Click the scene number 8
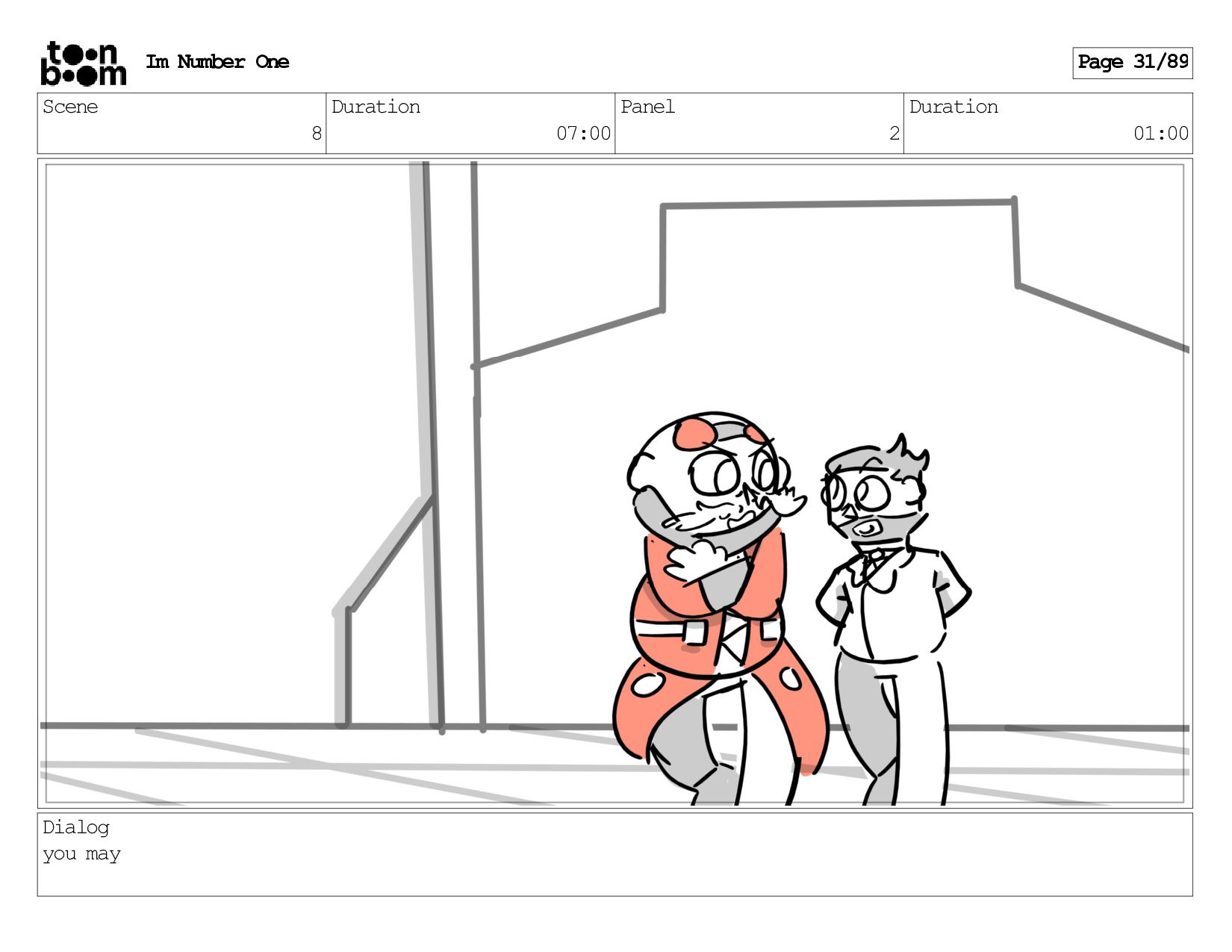 tap(317, 134)
